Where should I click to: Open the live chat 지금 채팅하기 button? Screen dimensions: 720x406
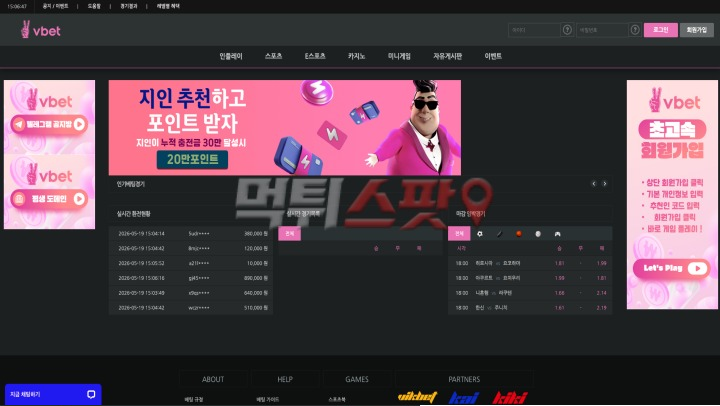coord(53,395)
